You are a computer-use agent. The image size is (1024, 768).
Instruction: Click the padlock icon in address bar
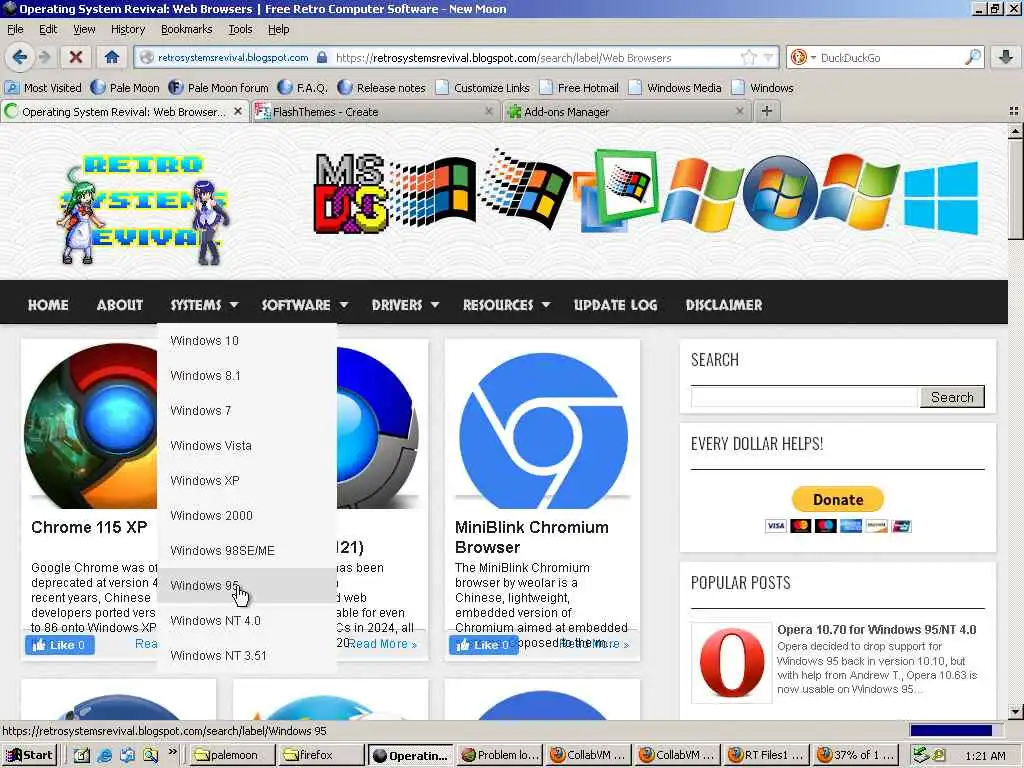tap(321, 57)
